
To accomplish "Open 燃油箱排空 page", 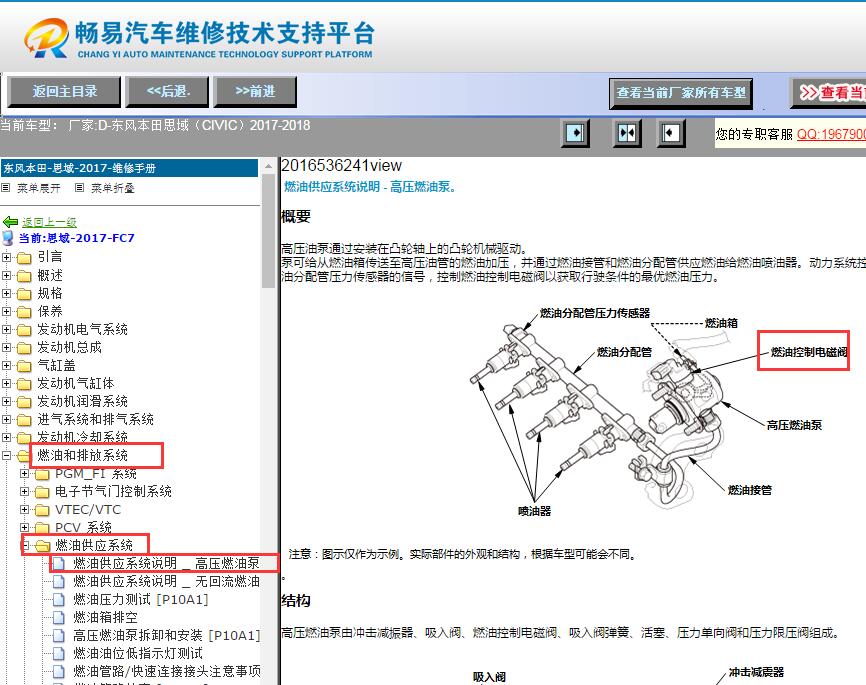I will 105,618.
